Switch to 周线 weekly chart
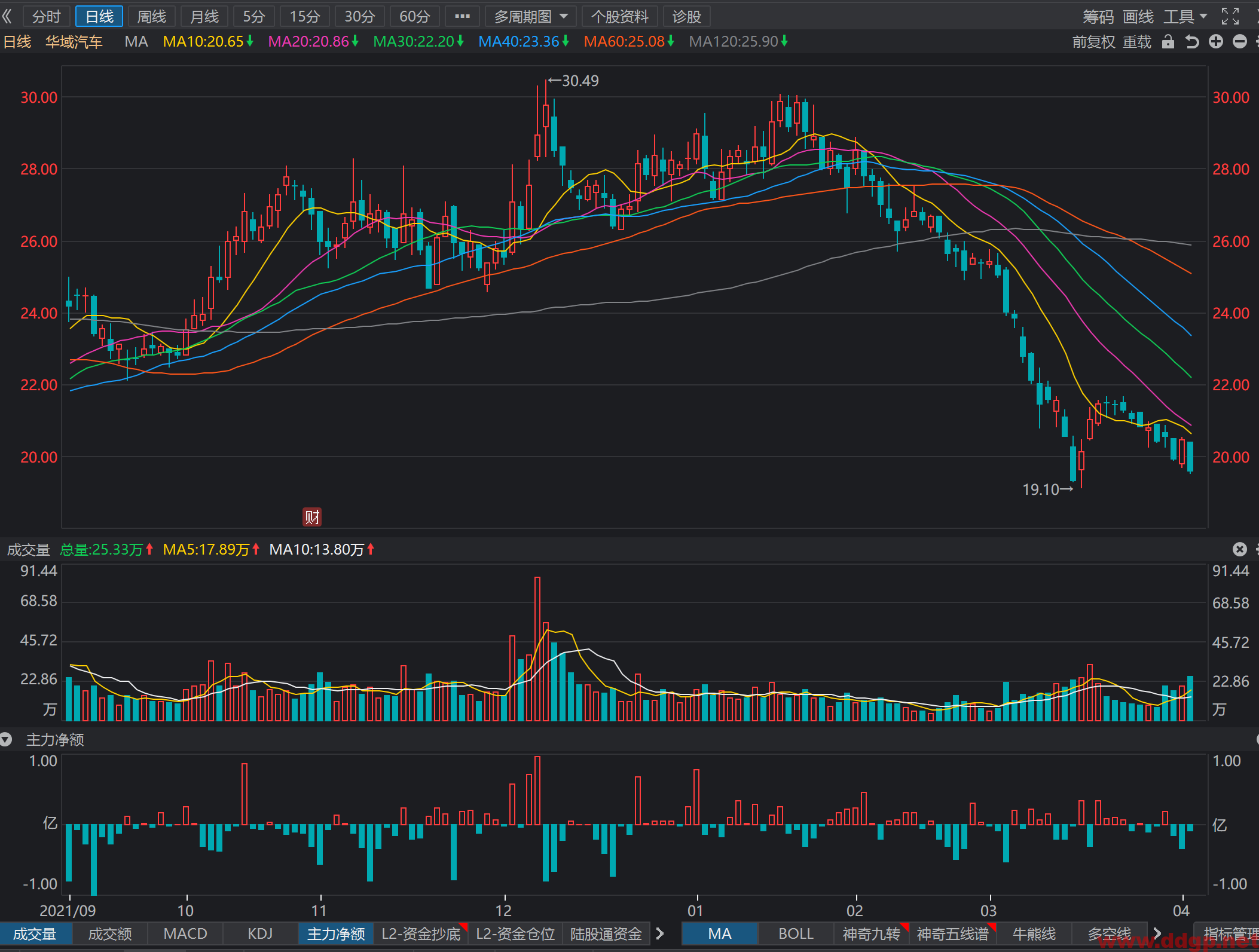The height and width of the screenshot is (952, 1259). 151,16
